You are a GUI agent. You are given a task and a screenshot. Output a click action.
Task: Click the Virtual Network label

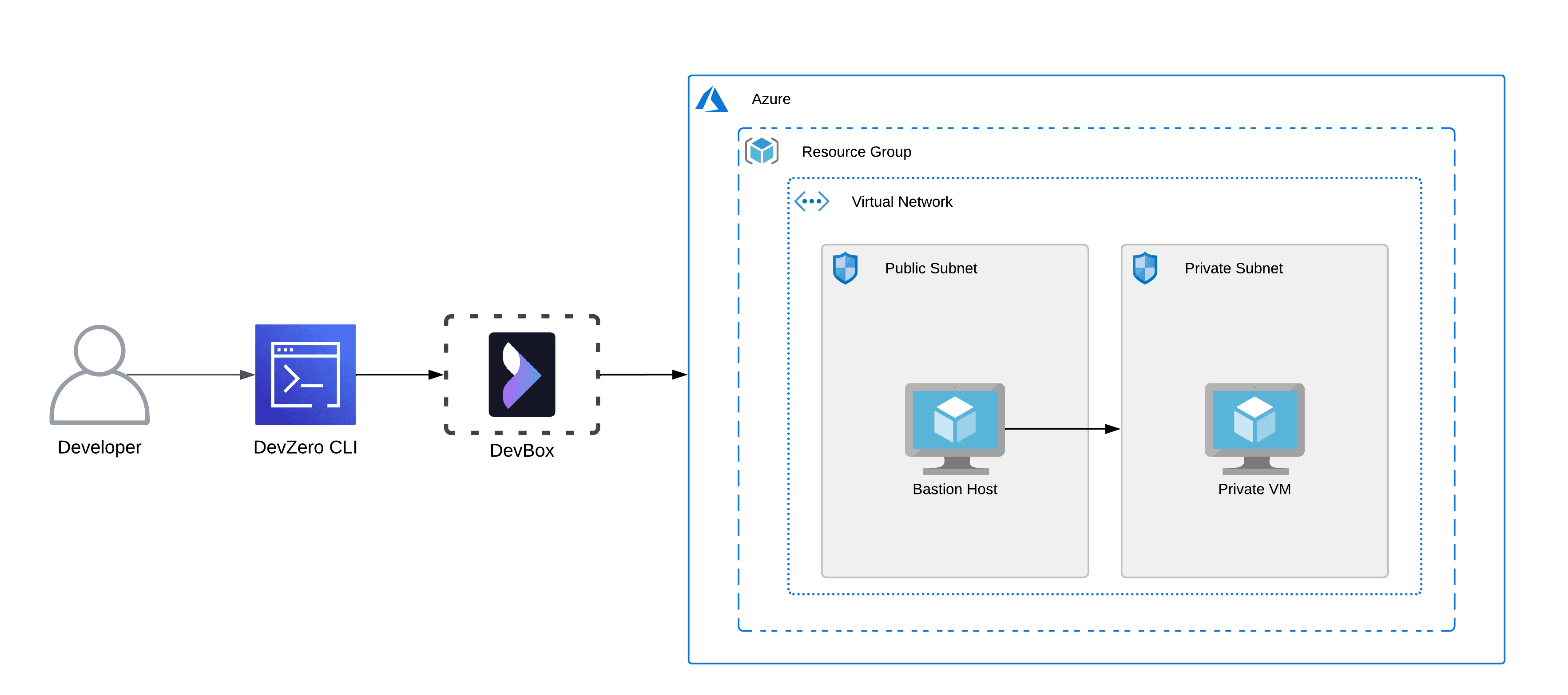pos(901,201)
